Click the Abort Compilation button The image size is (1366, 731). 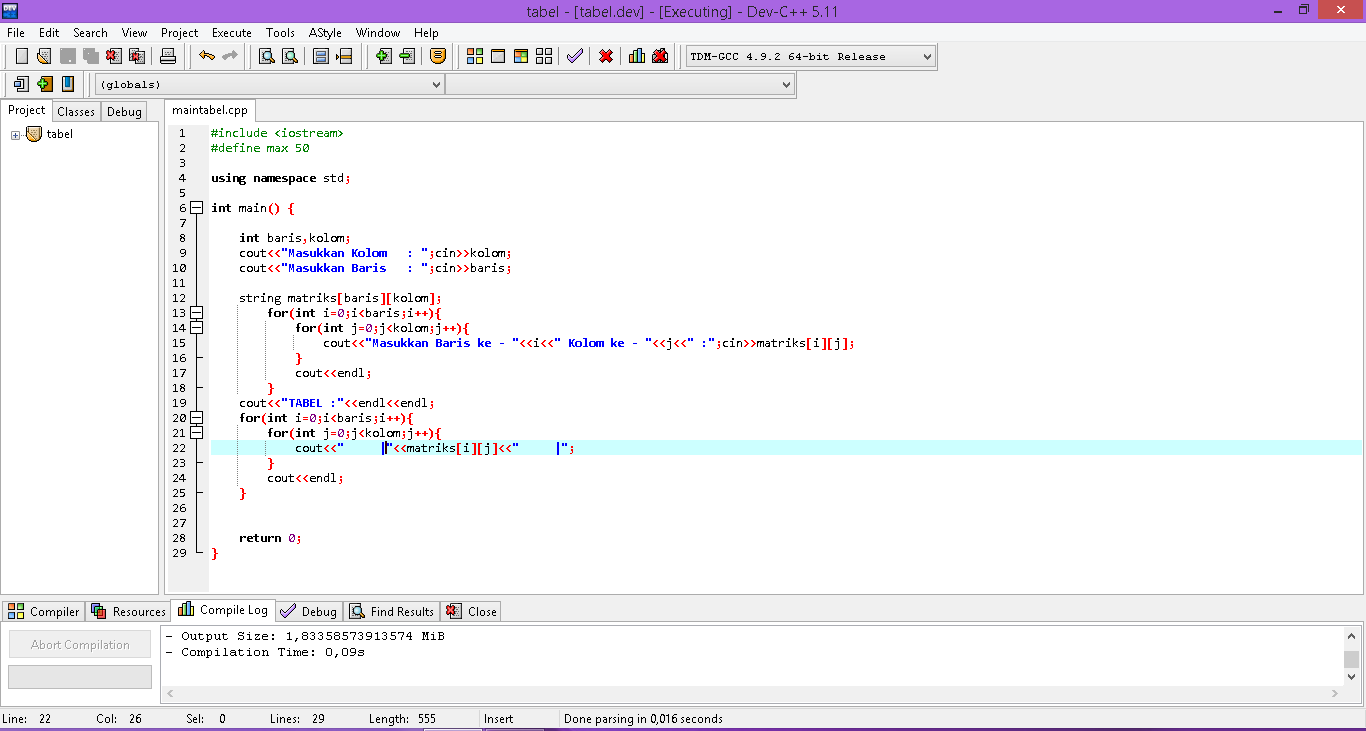tap(80, 644)
